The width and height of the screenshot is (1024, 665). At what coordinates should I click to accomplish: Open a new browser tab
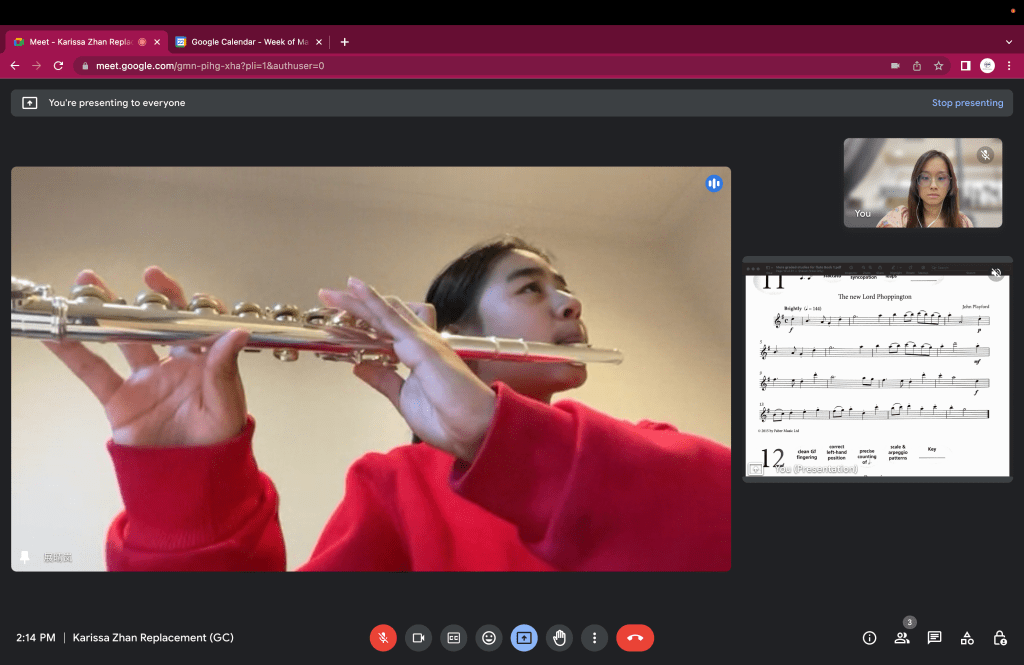(x=345, y=42)
